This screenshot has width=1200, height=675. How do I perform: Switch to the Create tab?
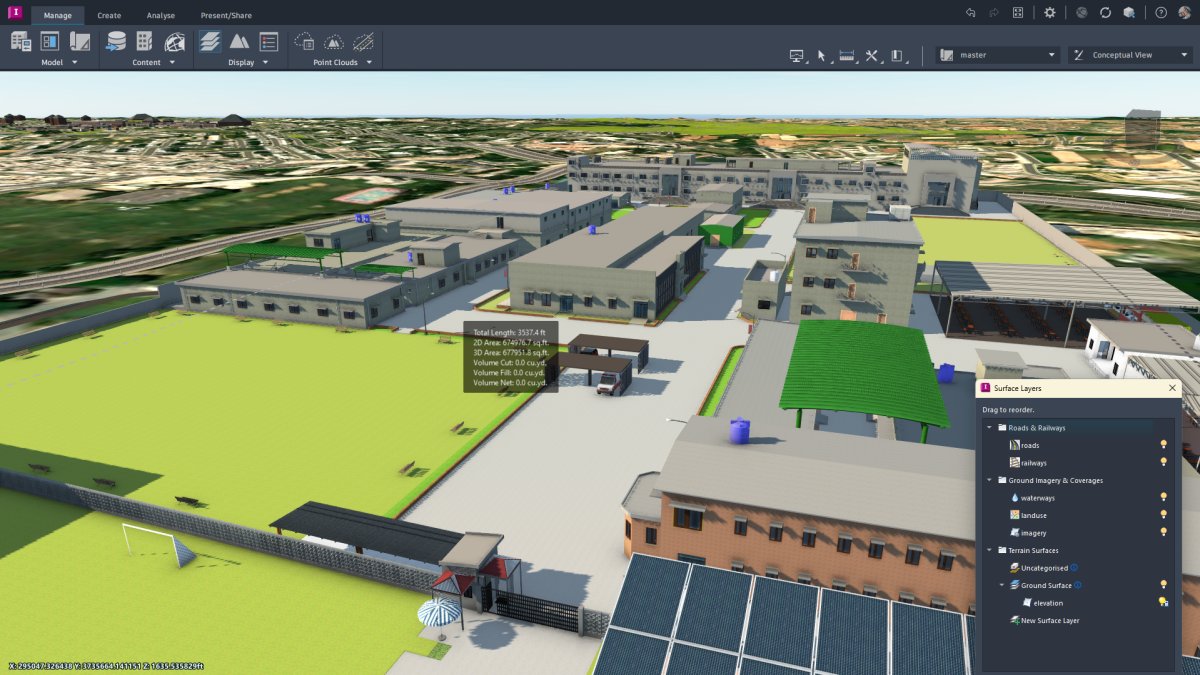[109, 15]
